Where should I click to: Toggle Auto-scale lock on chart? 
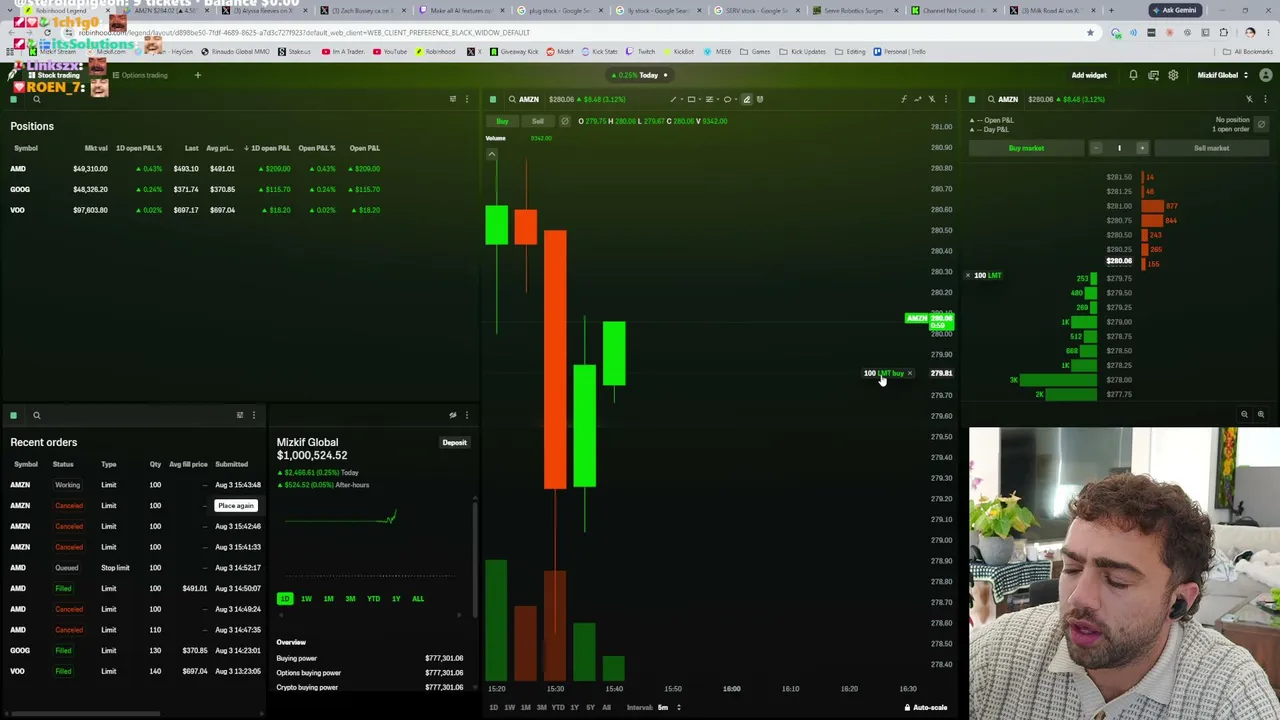(x=925, y=707)
